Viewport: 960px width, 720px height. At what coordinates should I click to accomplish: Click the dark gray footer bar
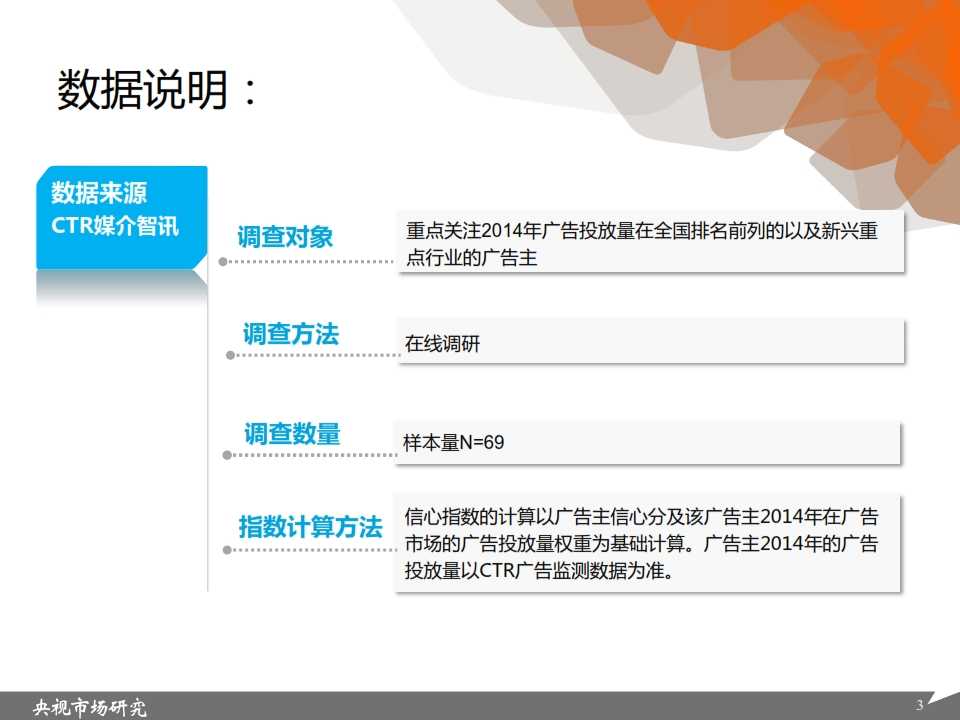click(x=500, y=706)
